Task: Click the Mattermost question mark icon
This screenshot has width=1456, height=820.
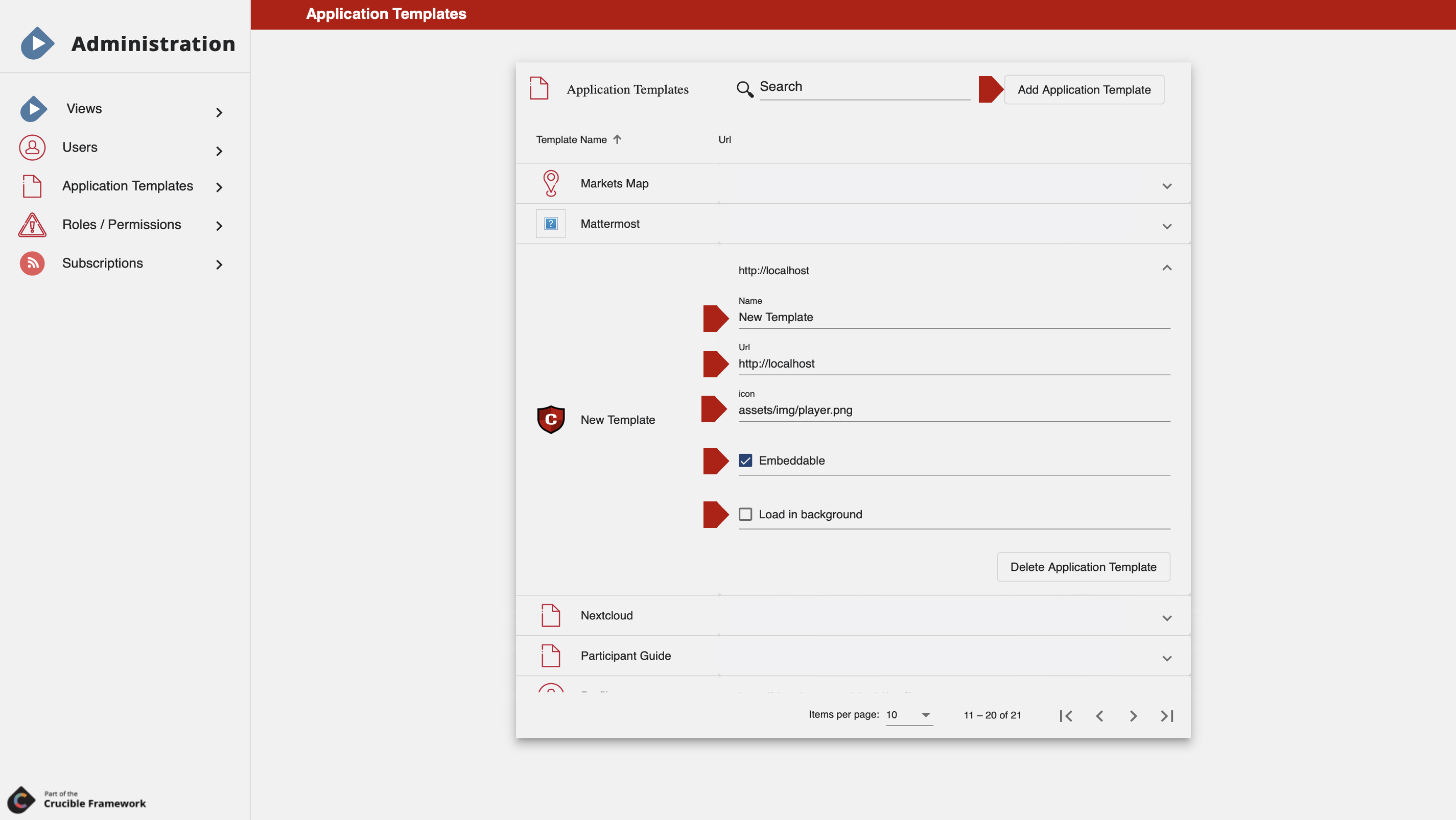Action: [x=551, y=224]
